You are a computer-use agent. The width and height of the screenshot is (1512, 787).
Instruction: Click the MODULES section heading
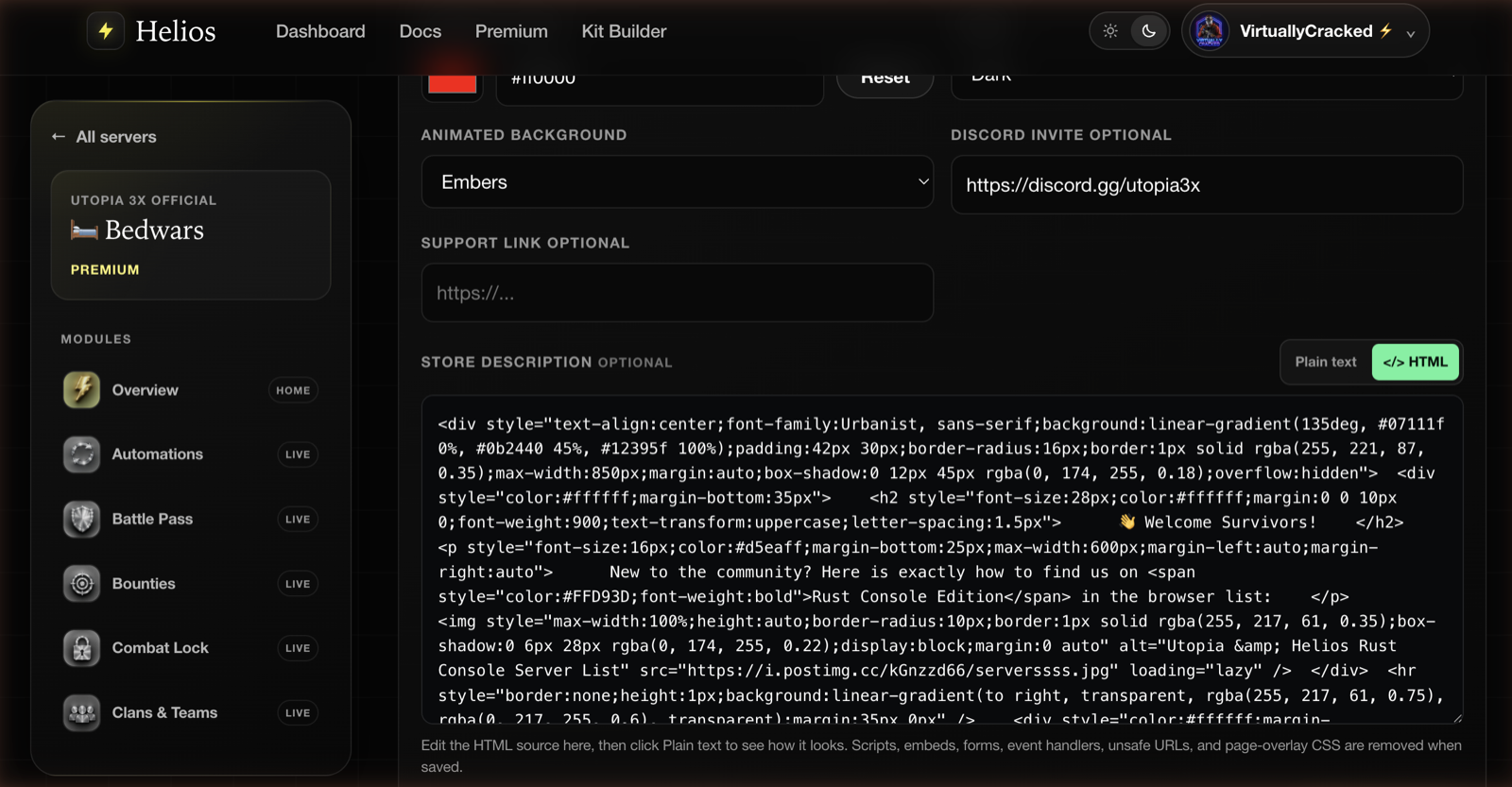pos(96,339)
